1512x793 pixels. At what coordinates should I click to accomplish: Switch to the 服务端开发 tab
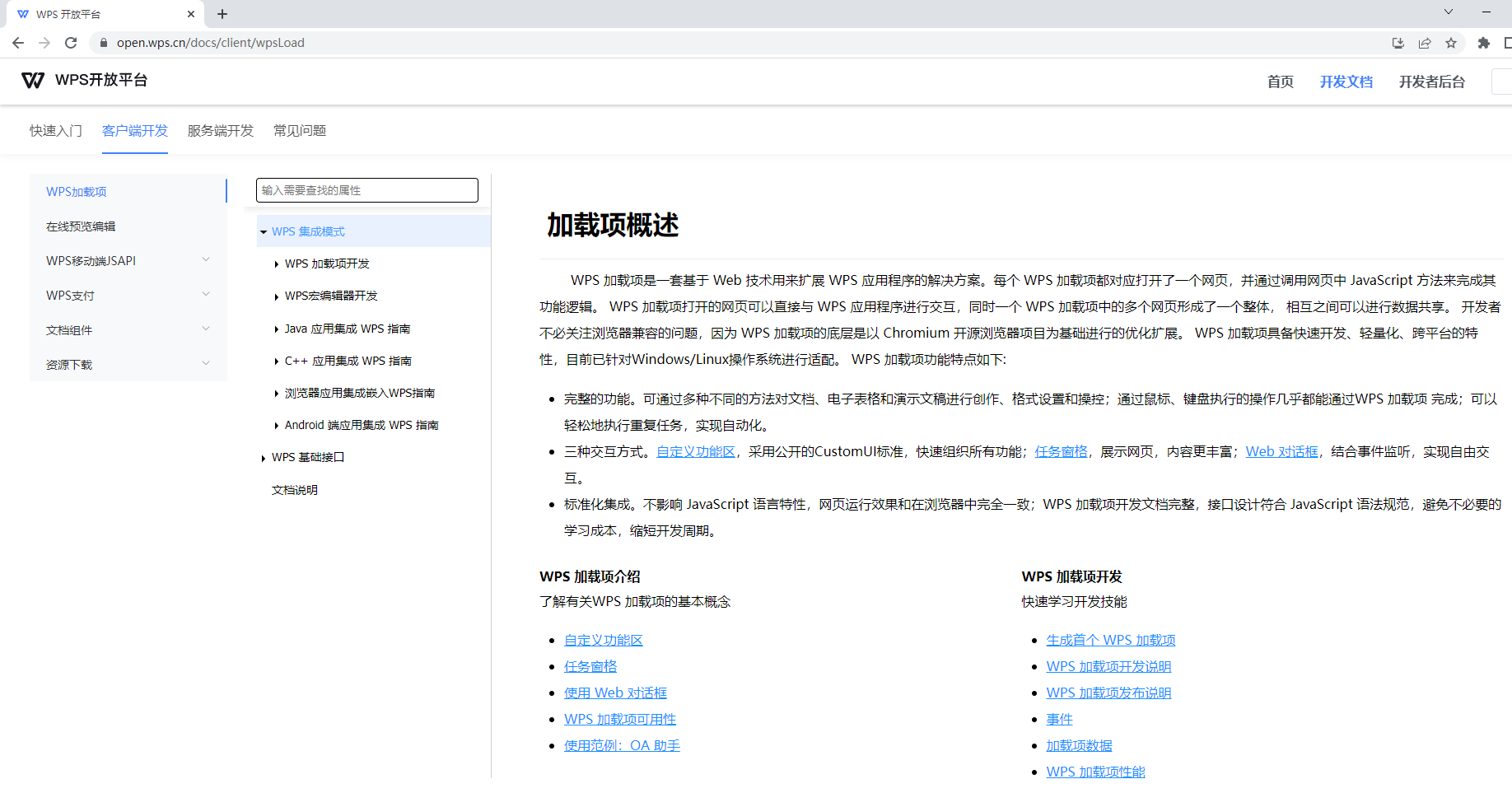[221, 131]
